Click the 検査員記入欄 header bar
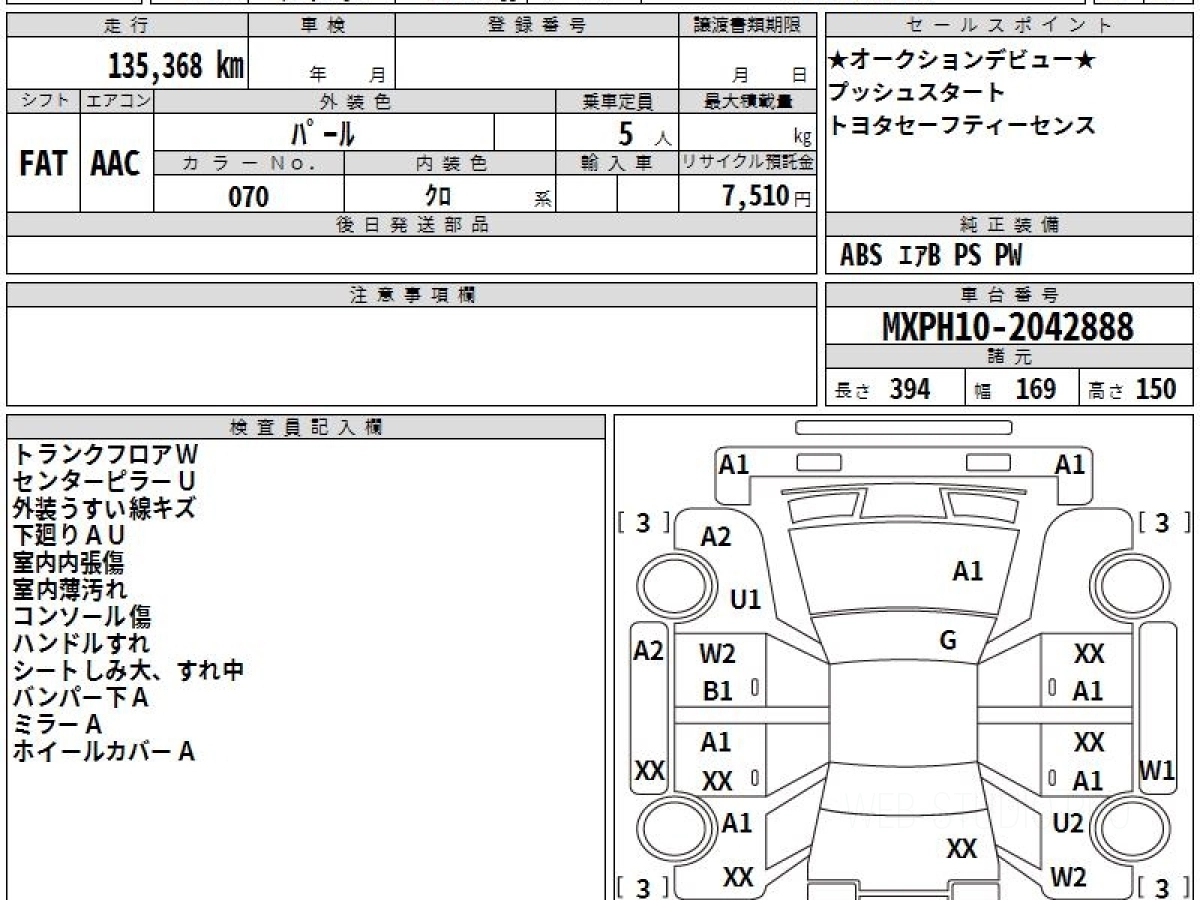Image resolution: width=1200 pixels, height=900 pixels. point(305,427)
